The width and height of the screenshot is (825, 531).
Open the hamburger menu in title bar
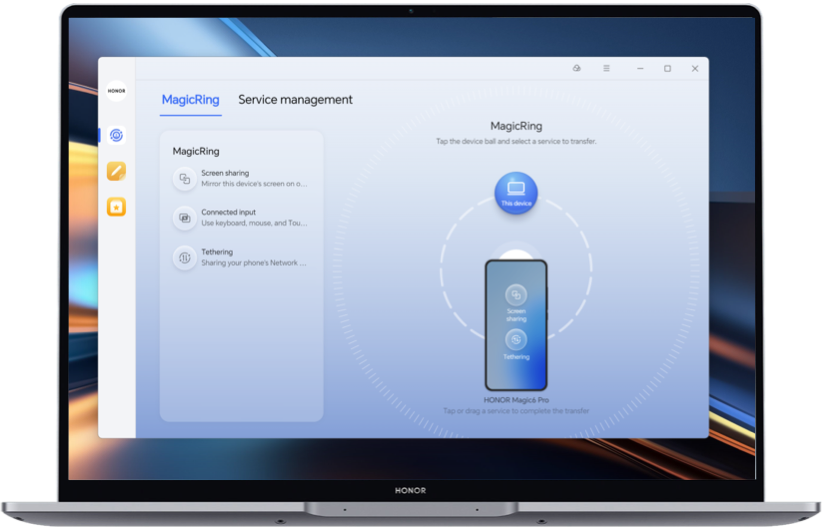point(606,68)
